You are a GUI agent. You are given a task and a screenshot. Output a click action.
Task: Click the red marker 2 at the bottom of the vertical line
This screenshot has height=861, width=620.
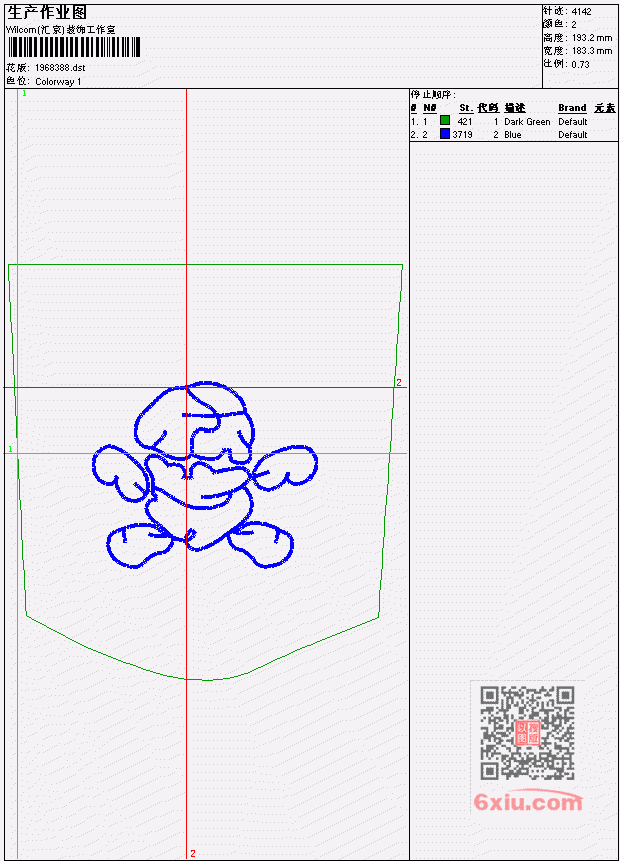click(193, 853)
